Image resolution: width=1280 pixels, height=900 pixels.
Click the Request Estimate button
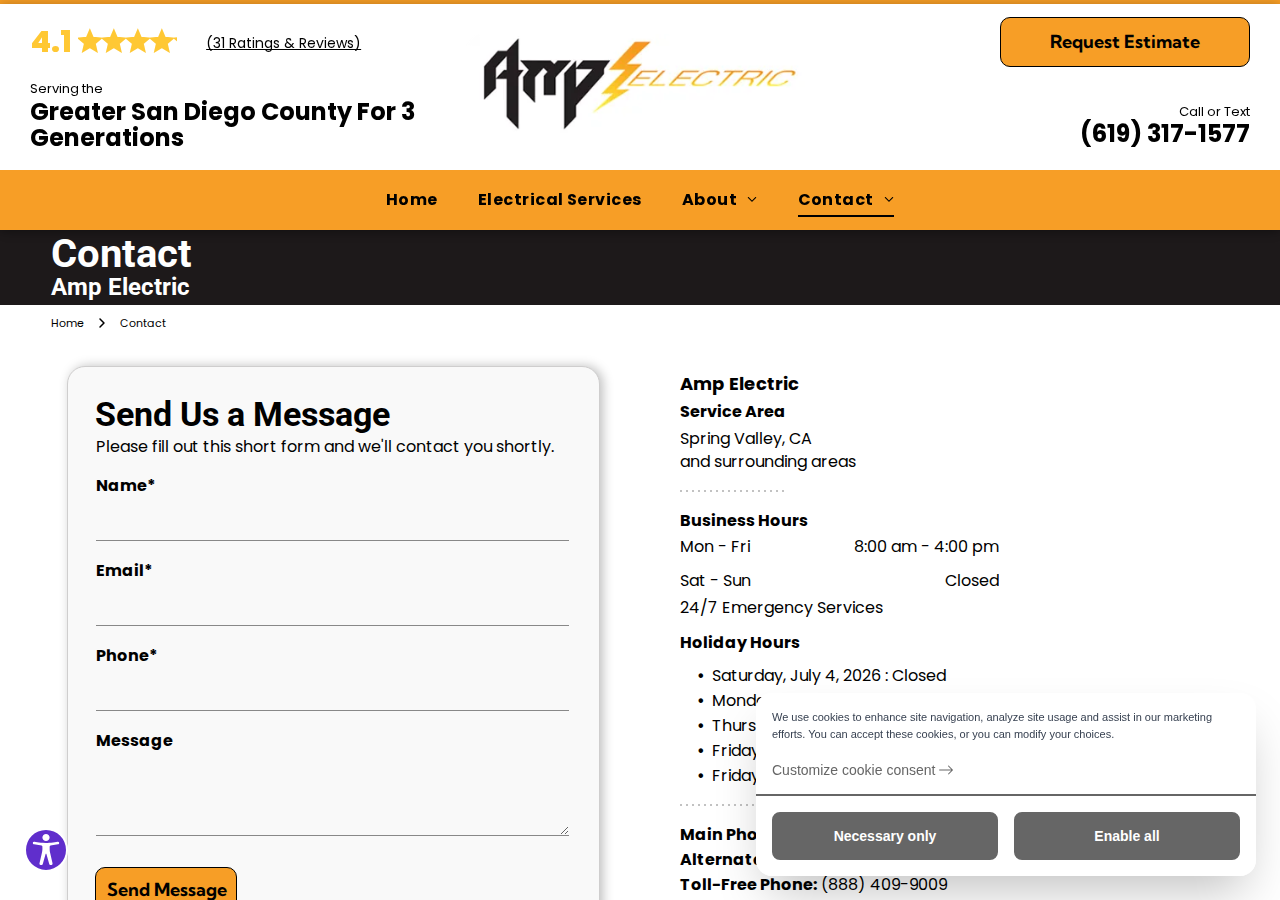(1125, 42)
